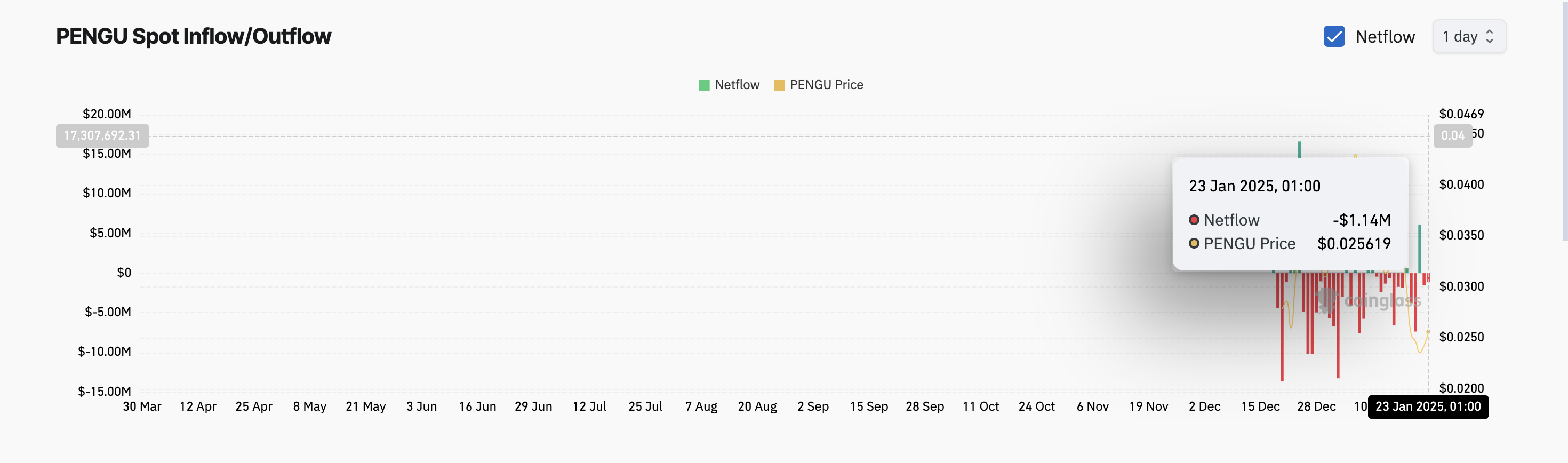Click the green Netflow legend swatch

click(704, 85)
